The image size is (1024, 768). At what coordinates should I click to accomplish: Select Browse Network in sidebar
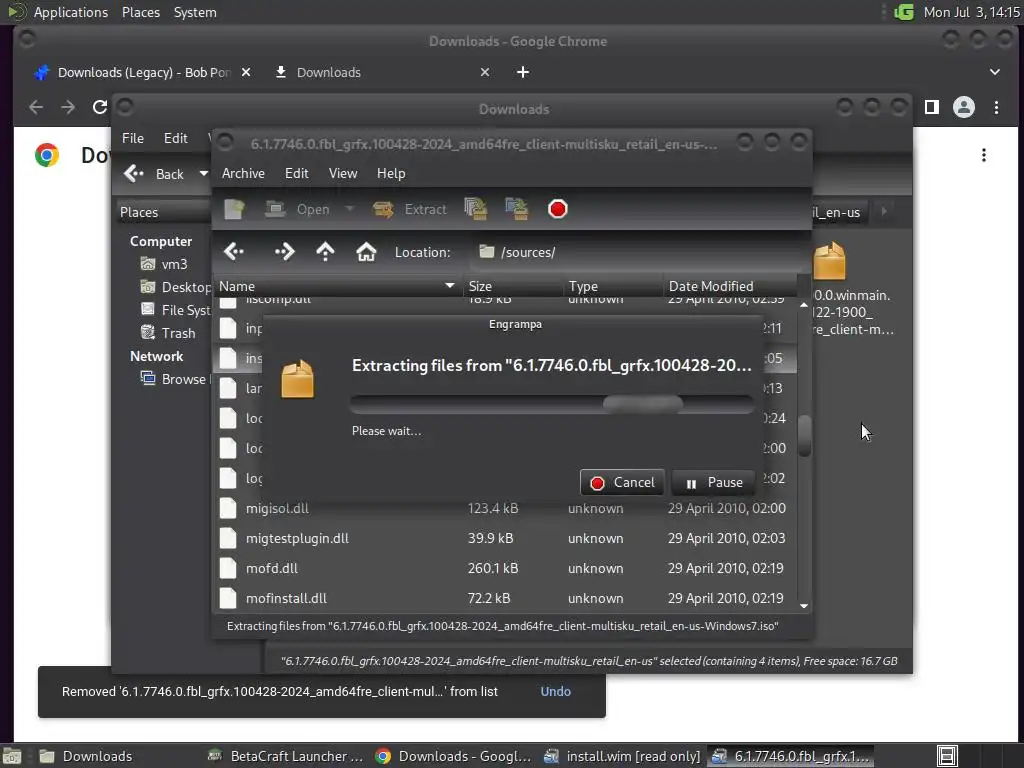pyautogui.click(x=175, y=379)
